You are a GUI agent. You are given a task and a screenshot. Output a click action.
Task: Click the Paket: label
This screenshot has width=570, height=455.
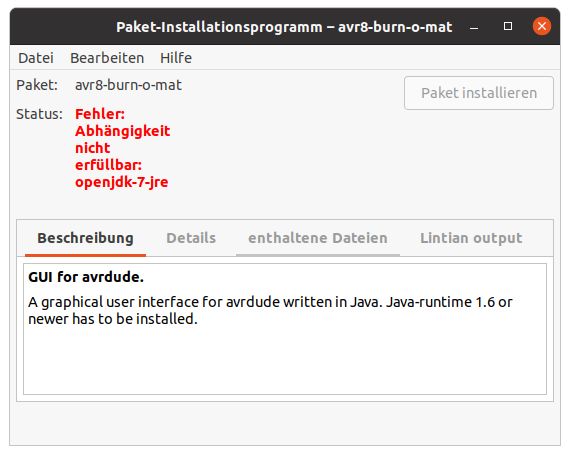[37, 85]
